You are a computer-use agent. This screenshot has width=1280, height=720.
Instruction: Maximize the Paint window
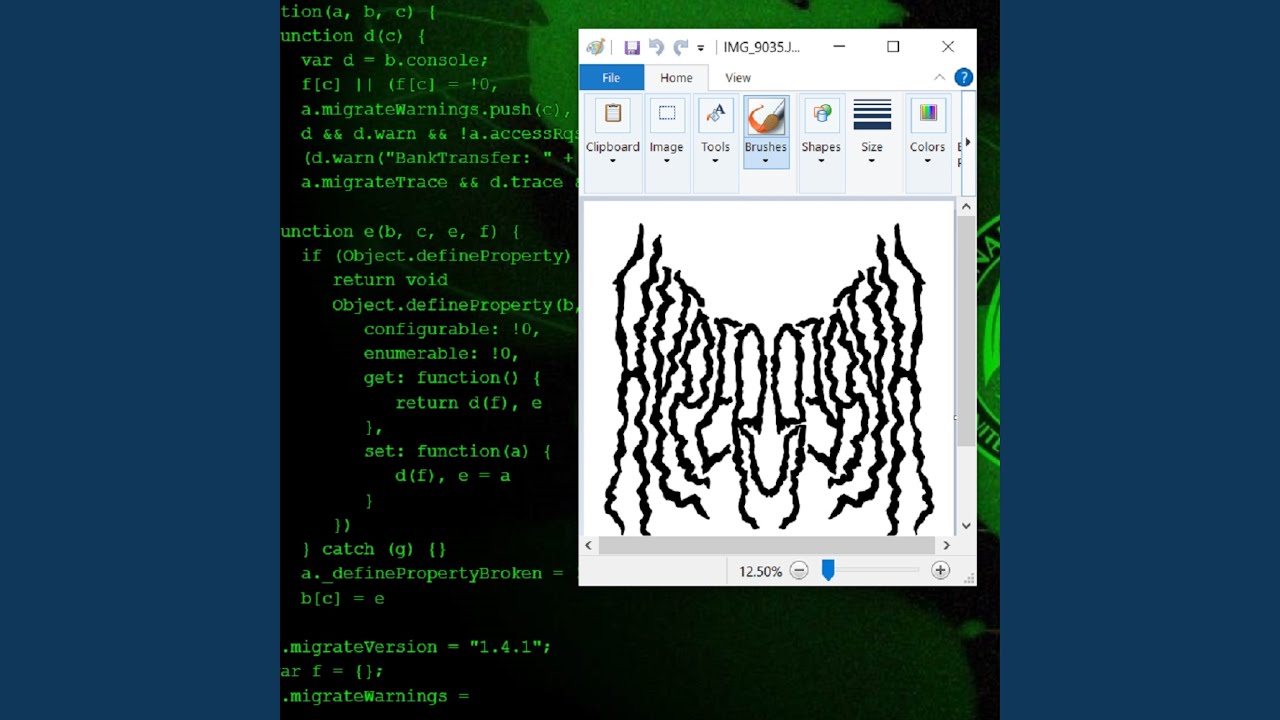point(893,47)
